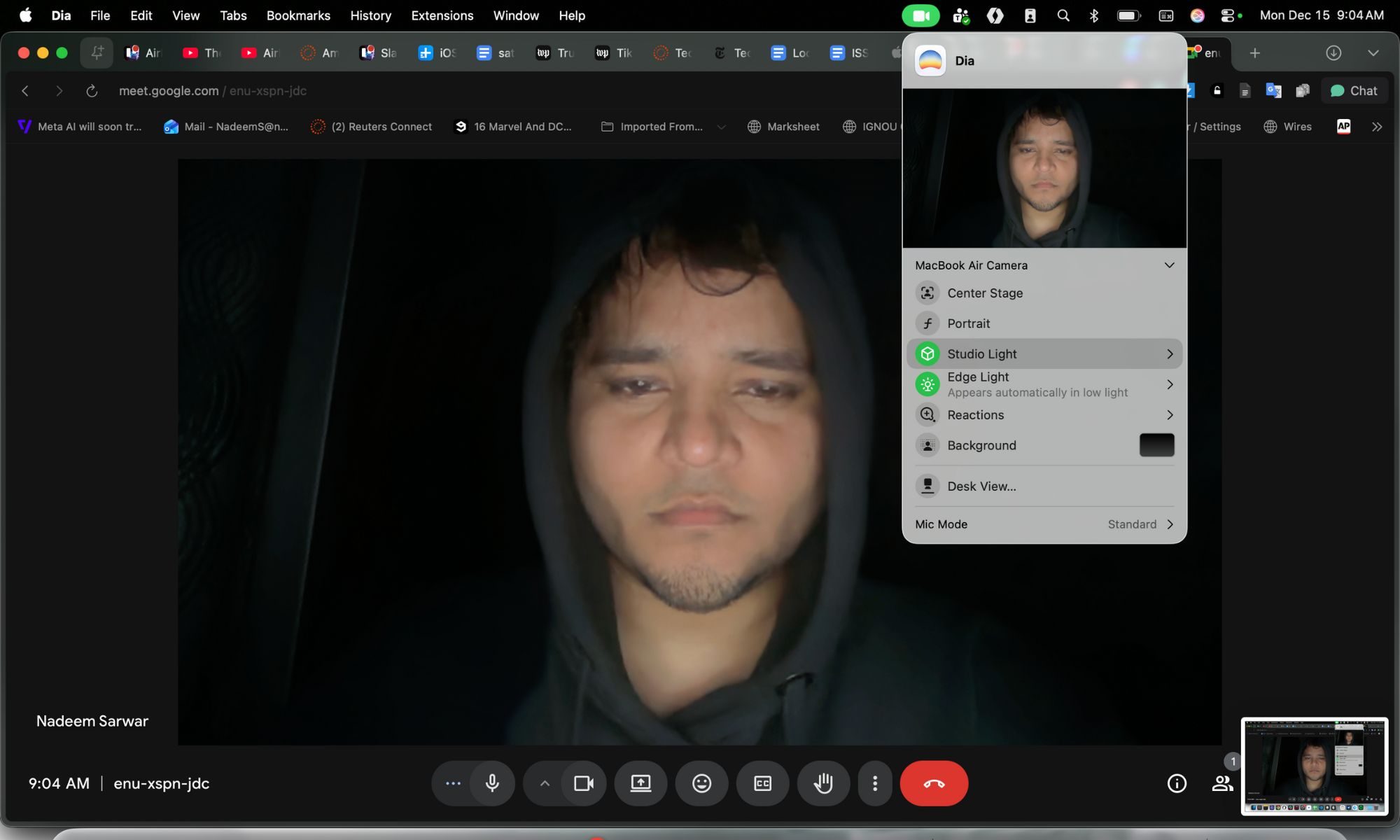Viewport: 1400px width, 840px height.
Task: End the call with the red button
Action: pos(934,783)
